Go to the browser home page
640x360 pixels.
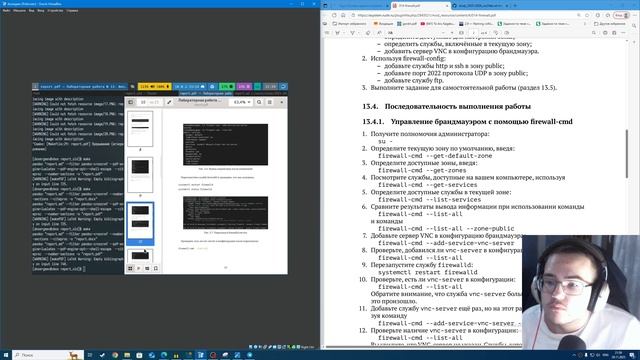(343, 15)
